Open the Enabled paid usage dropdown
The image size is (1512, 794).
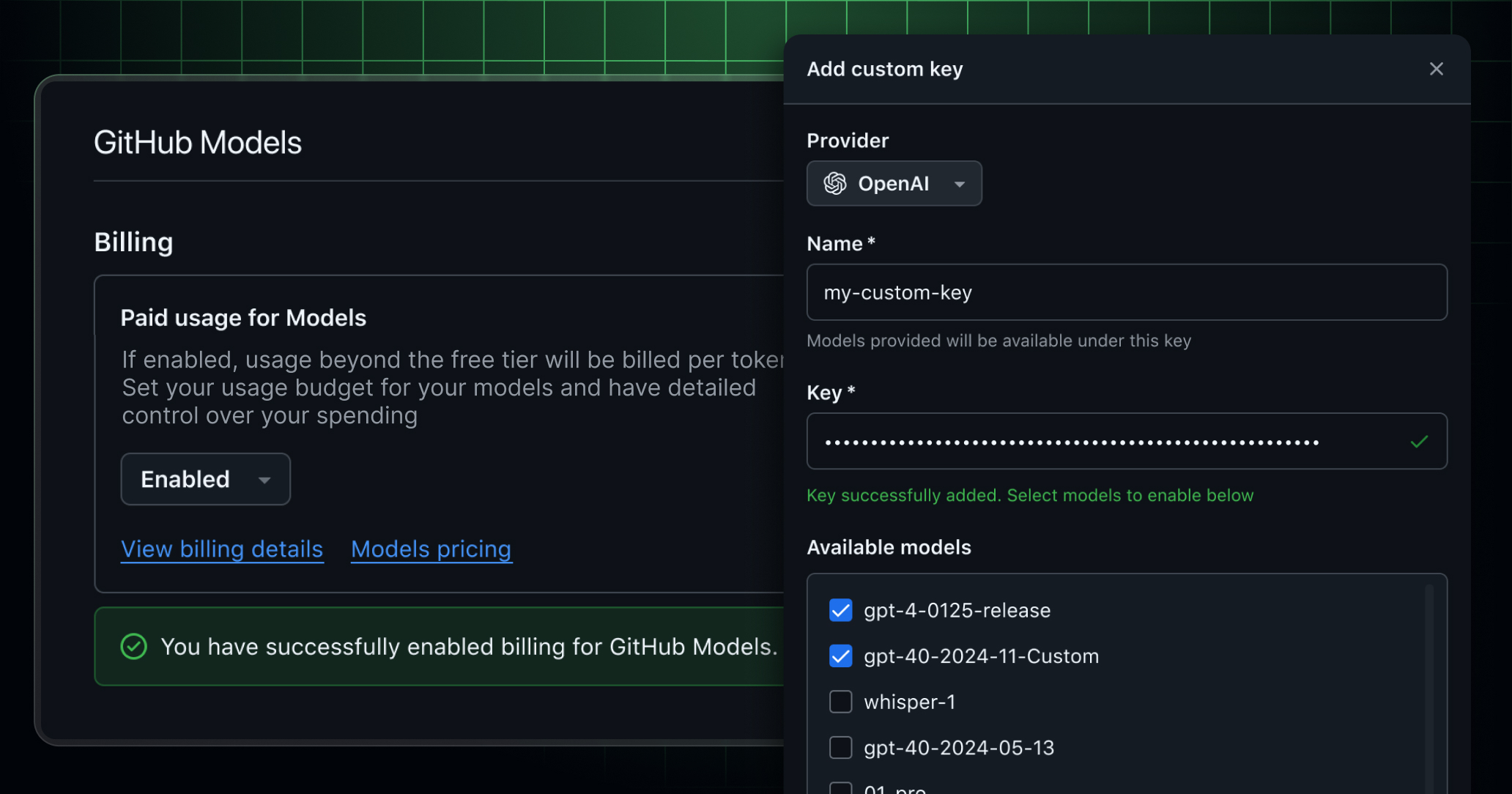pyautogui.click(x=205, y=479)
